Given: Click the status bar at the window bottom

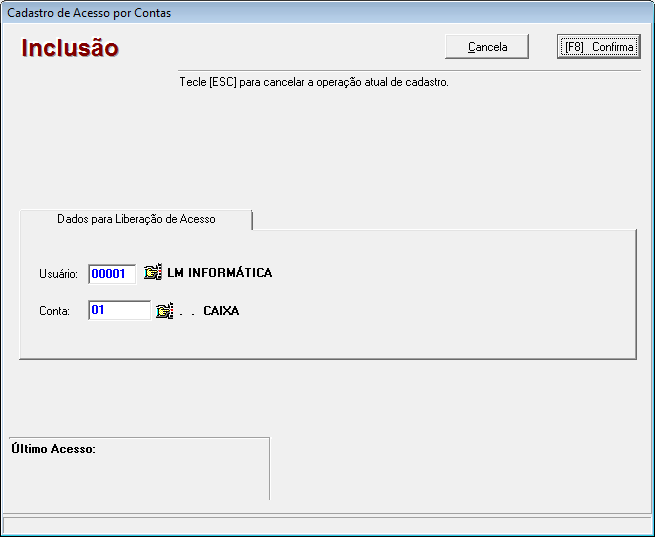Looking at the screenshot, I should point(327,525).
